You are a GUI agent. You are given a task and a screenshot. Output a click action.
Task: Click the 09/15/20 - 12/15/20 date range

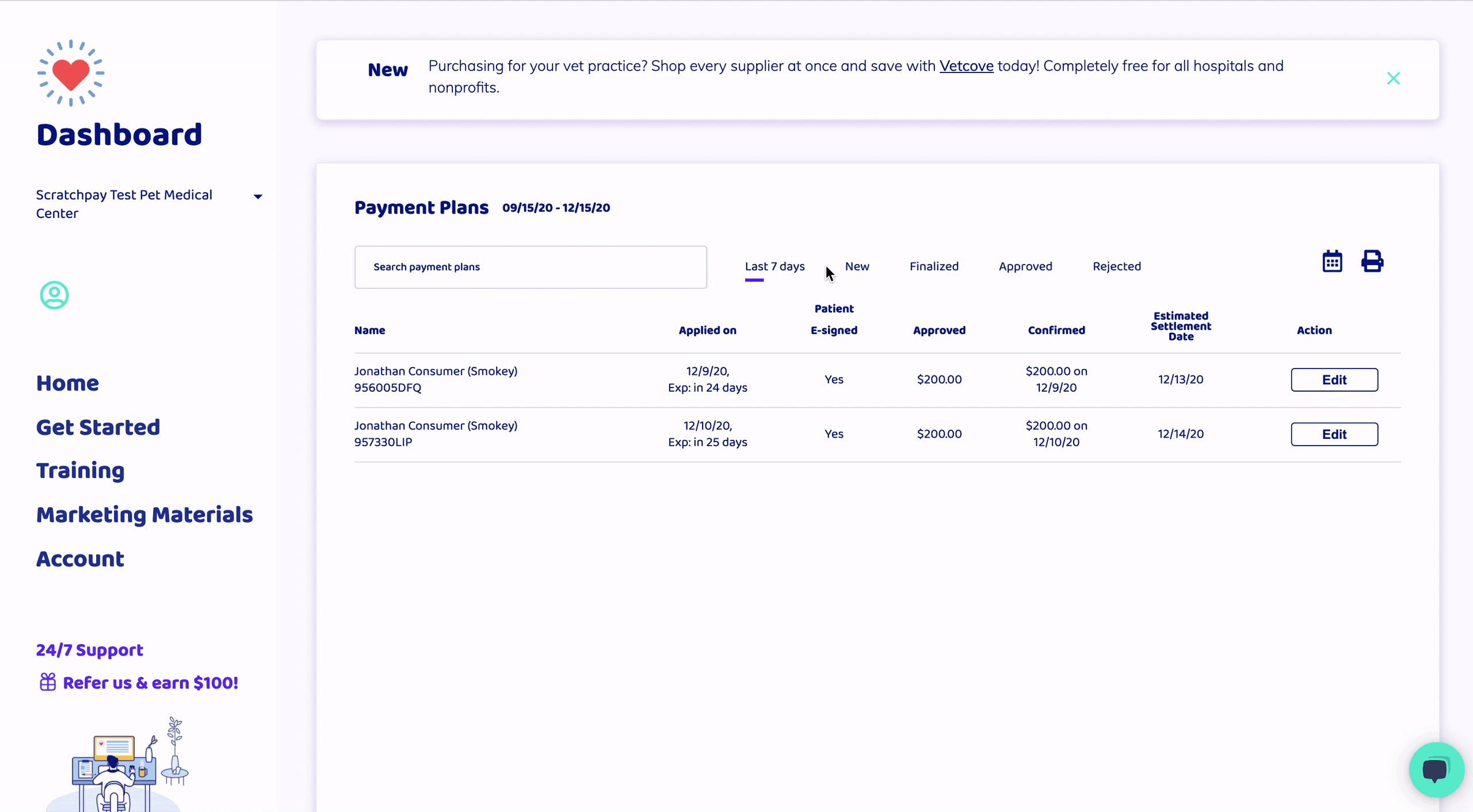click(x=556, y=208)
